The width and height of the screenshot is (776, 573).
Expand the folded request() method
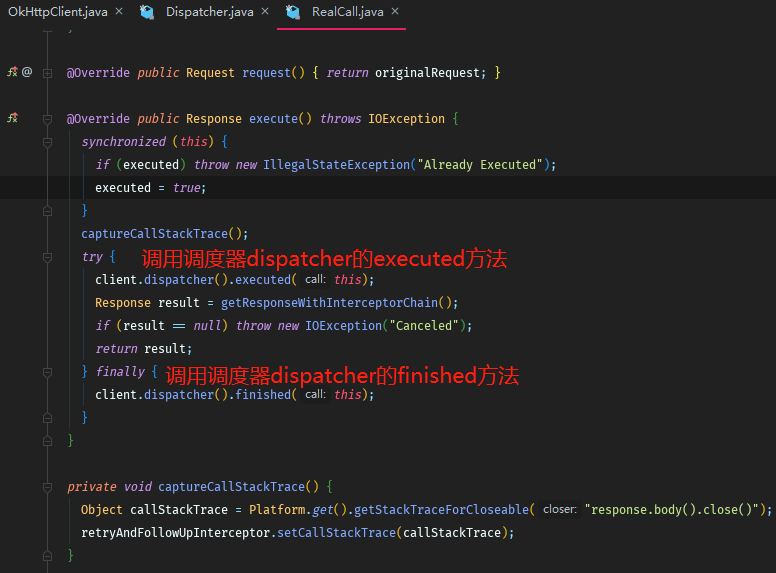coord(48,73)
